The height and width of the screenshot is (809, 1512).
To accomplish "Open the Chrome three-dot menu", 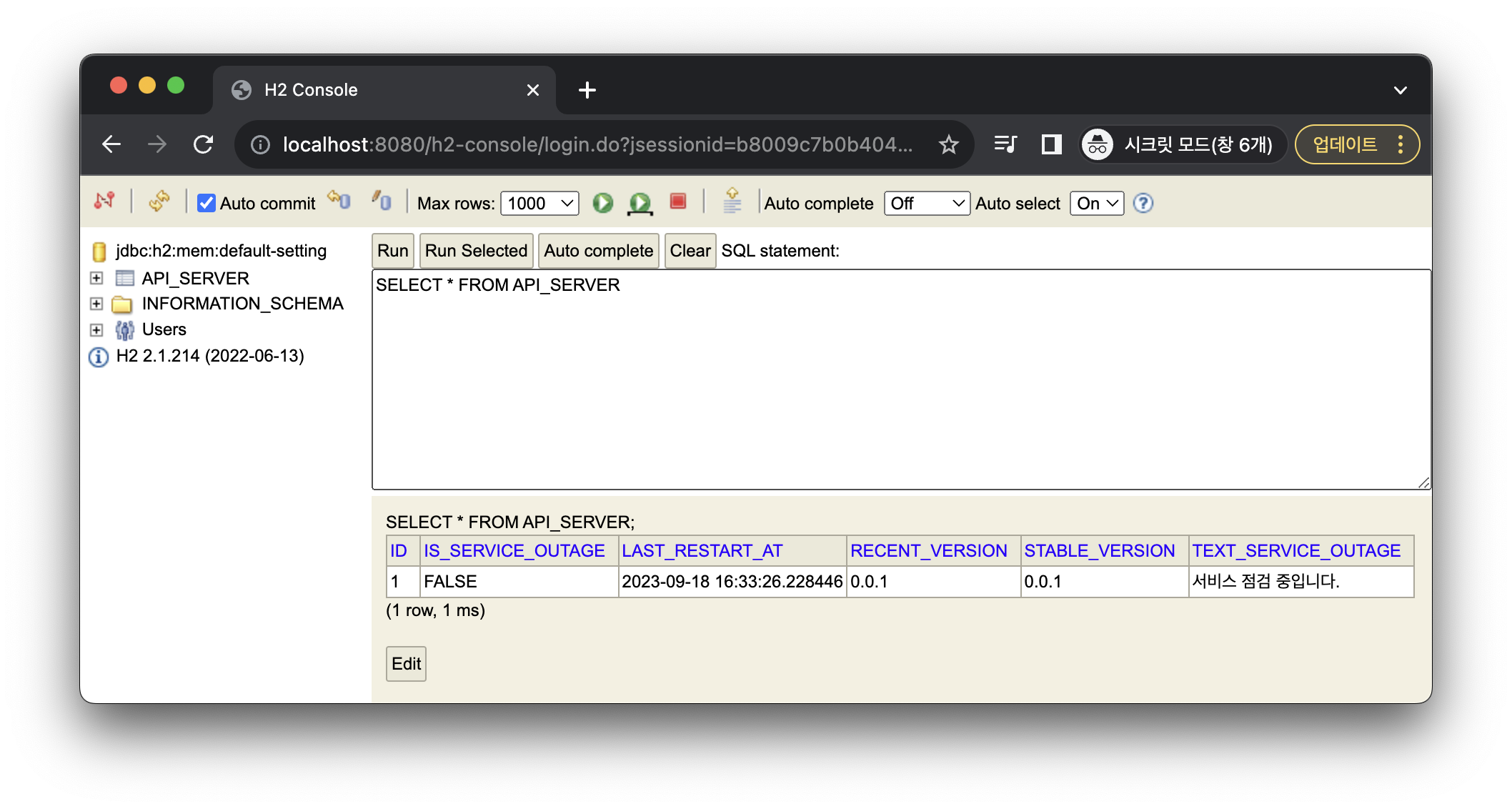I will [1401, 145].
